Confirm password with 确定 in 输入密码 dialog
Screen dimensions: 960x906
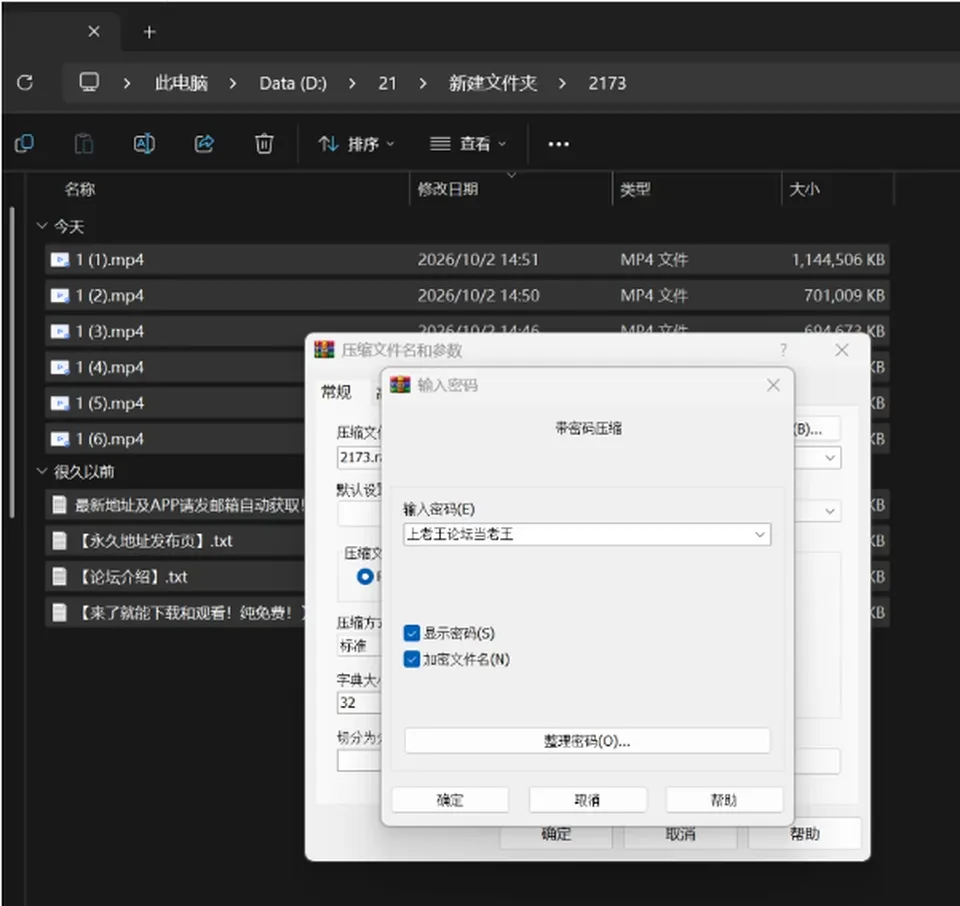click(x=450, y=800)
